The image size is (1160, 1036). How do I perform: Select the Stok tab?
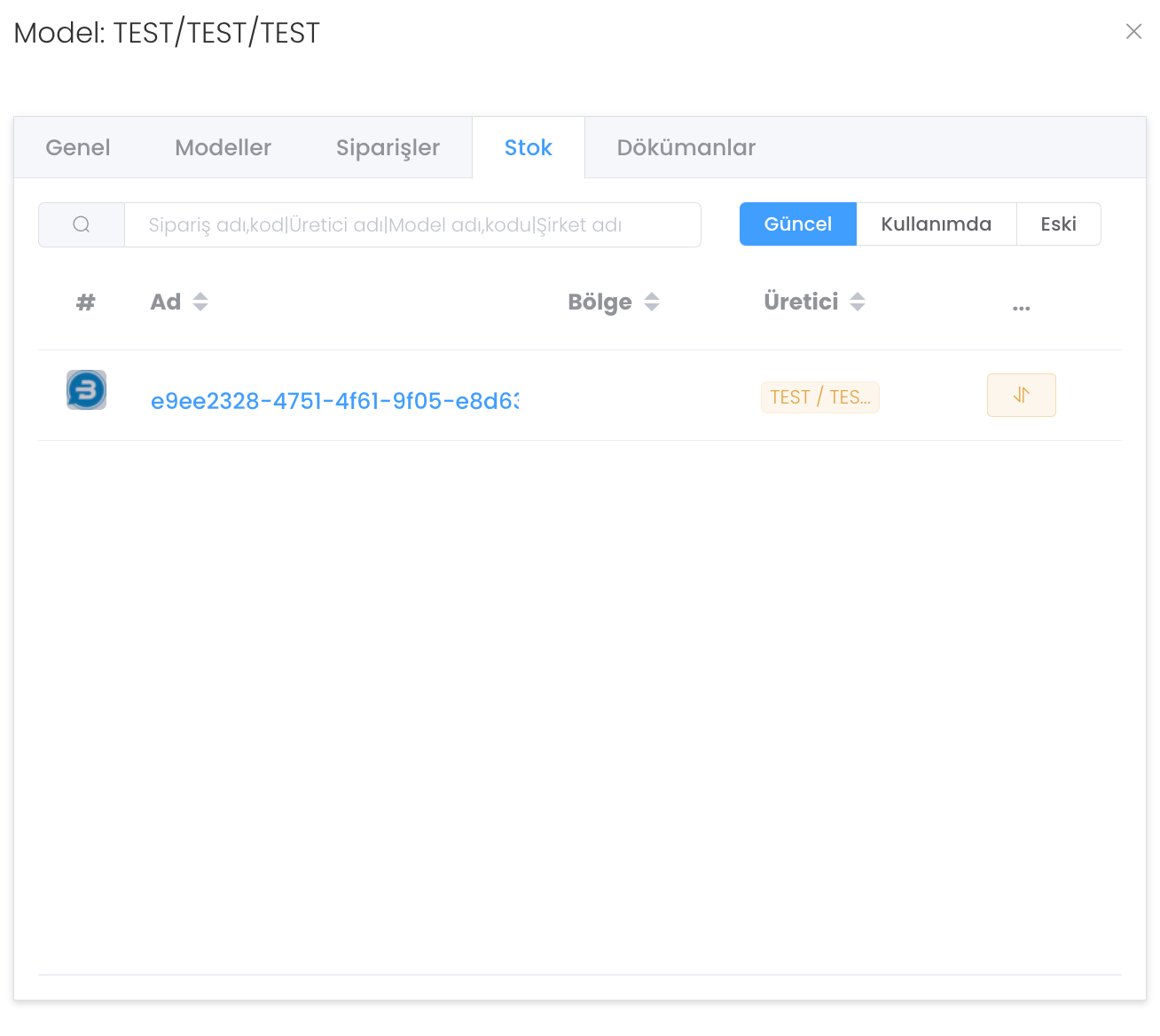528,148
